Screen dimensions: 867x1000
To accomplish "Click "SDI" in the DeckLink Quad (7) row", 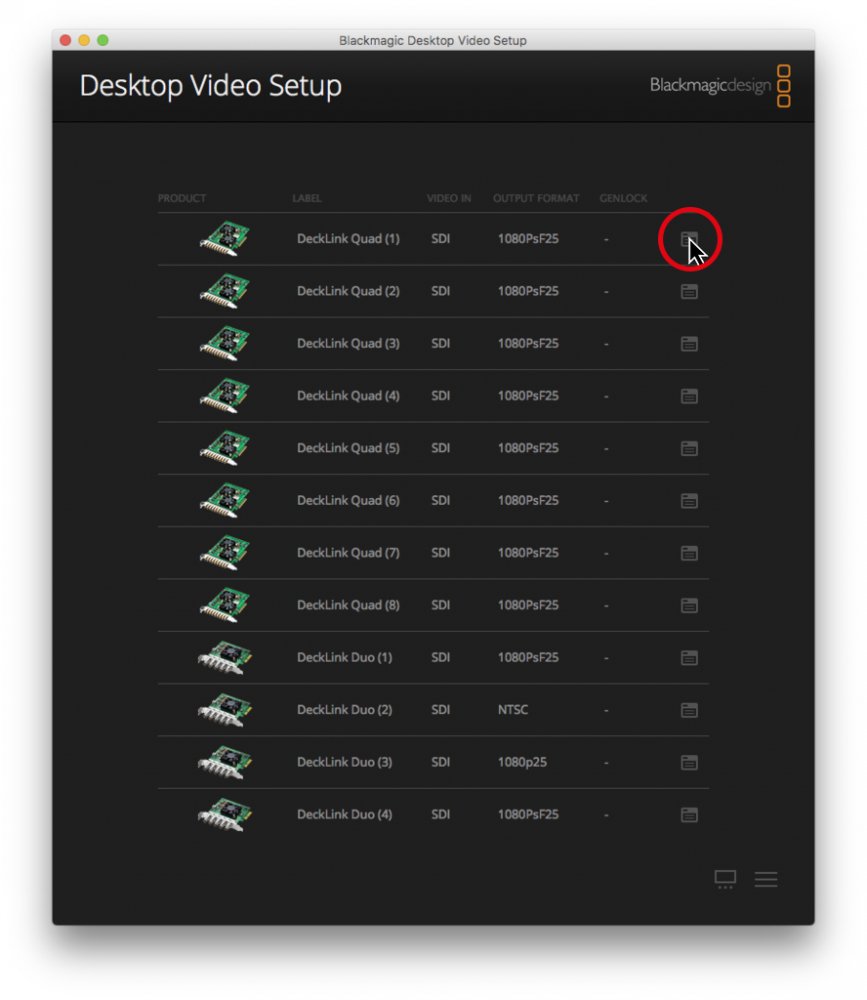I will coord(441,552).
